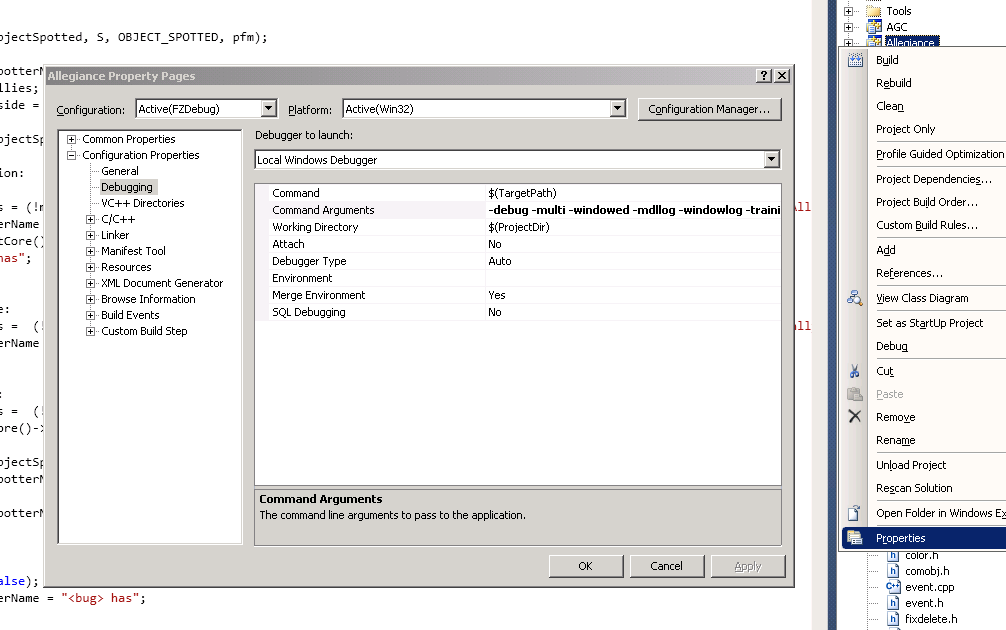Click the Command Arguments value field
The image size is (1006, 630).
point(633,210)
